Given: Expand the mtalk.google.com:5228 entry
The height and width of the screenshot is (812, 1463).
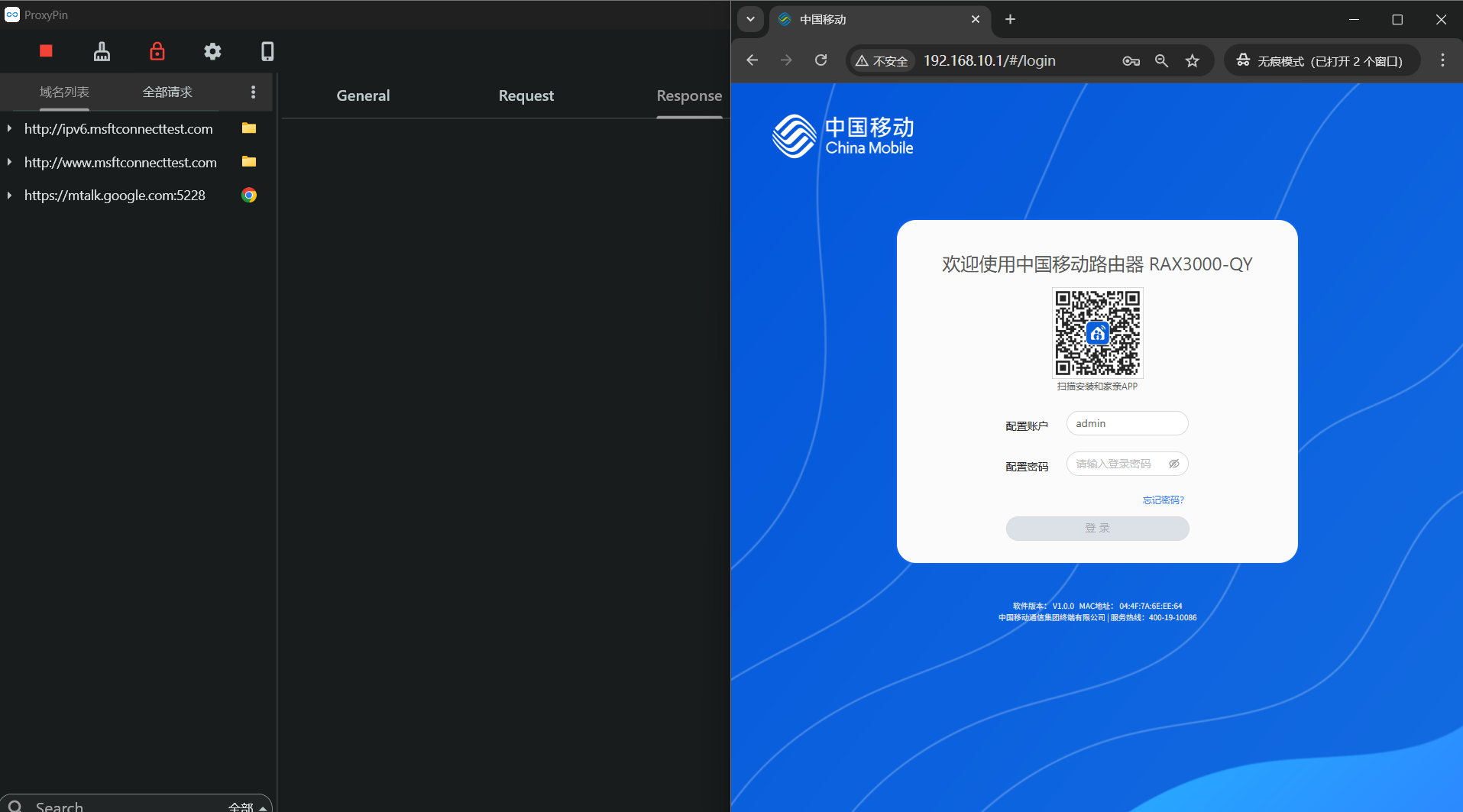Looking at the screenshot, I should [9, 196].
